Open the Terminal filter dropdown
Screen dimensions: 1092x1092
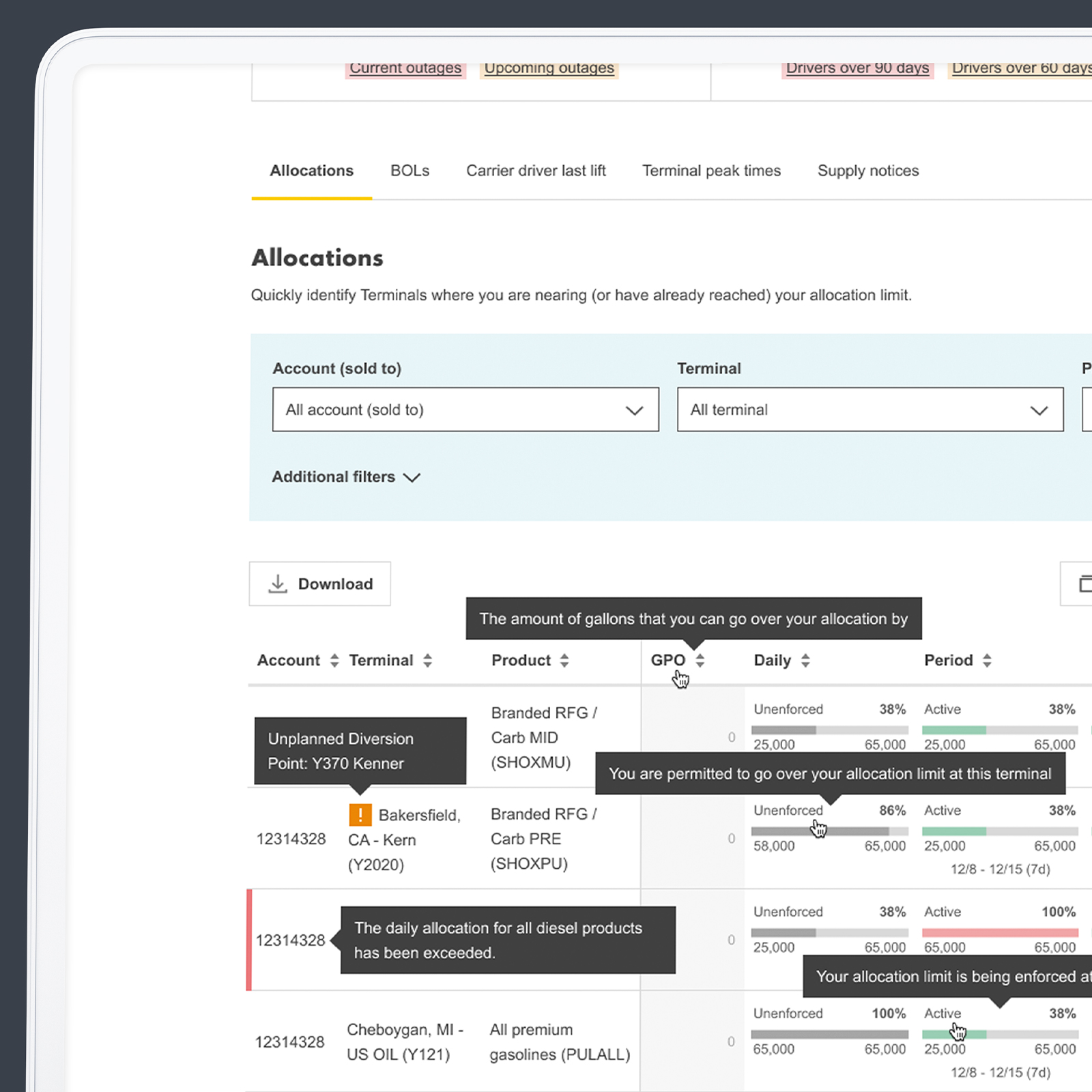(870, 409)
